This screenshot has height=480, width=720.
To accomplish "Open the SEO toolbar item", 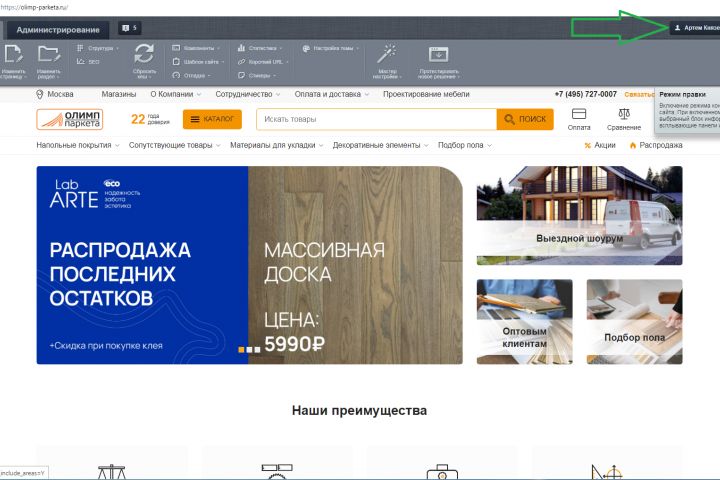I will point(88,62).
